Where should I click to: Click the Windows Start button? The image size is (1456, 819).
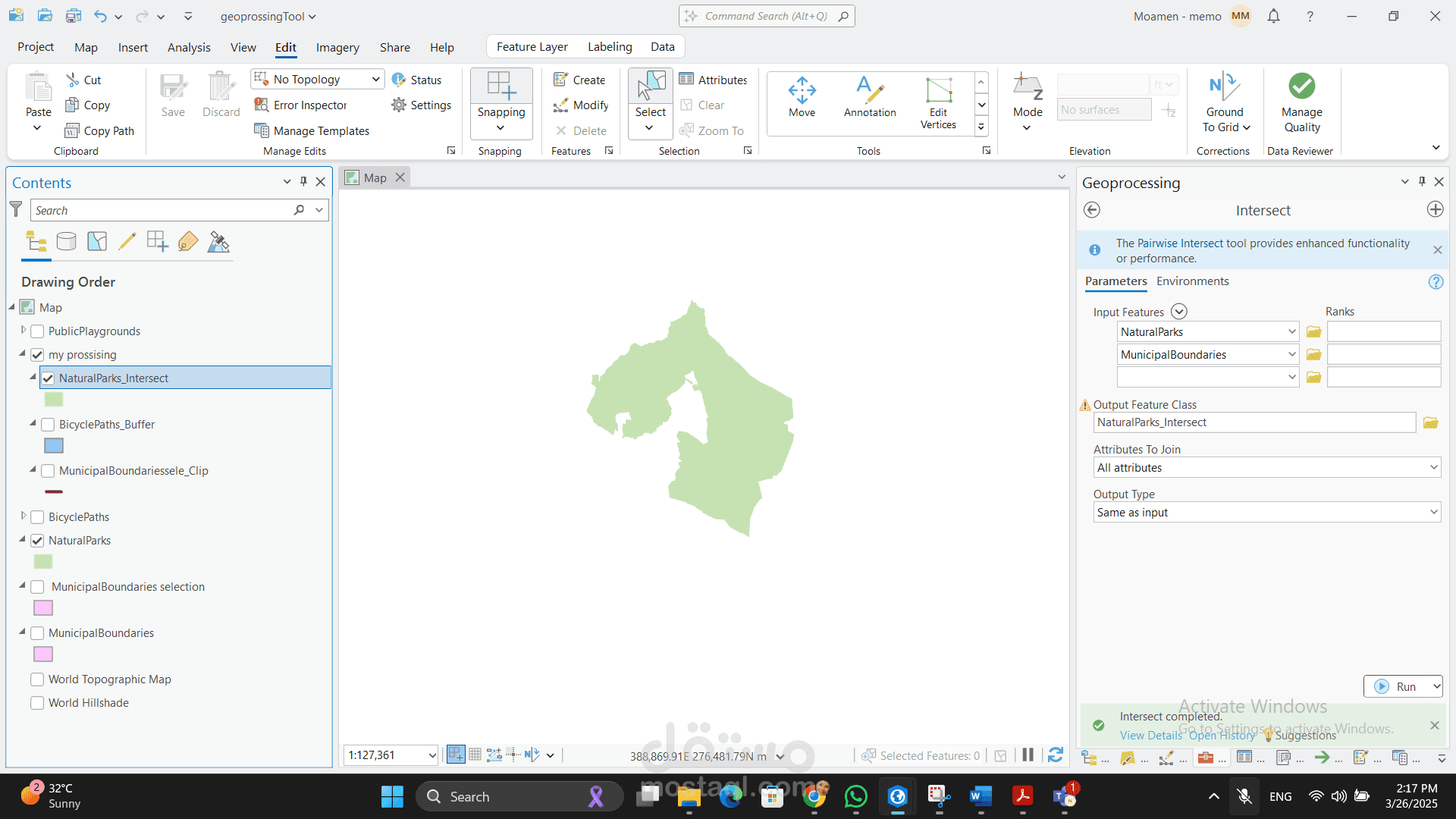[392, 796]
